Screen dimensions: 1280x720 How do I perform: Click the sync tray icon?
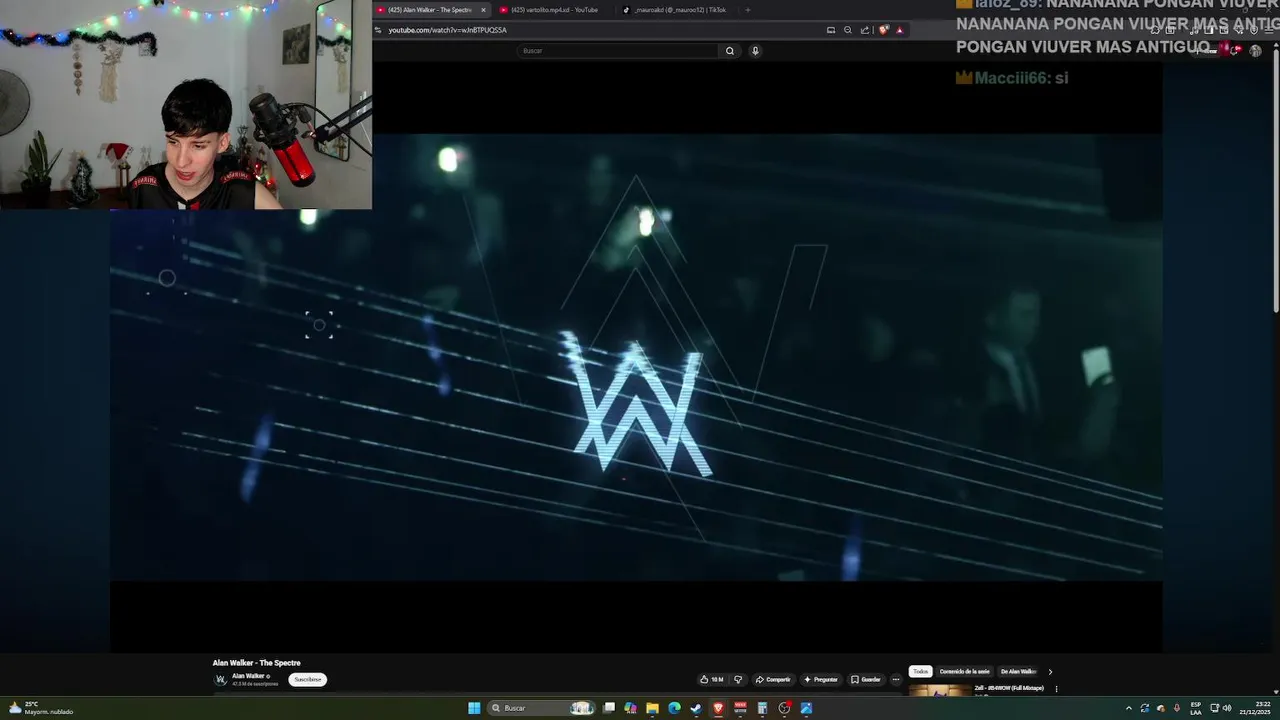(x=1145, y=708)
